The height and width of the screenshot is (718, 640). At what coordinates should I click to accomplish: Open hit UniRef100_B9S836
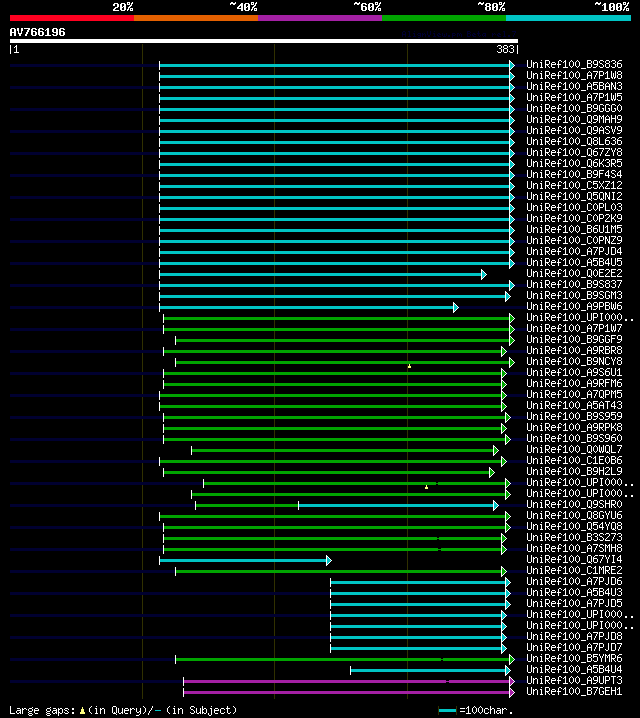pos(574,65)
